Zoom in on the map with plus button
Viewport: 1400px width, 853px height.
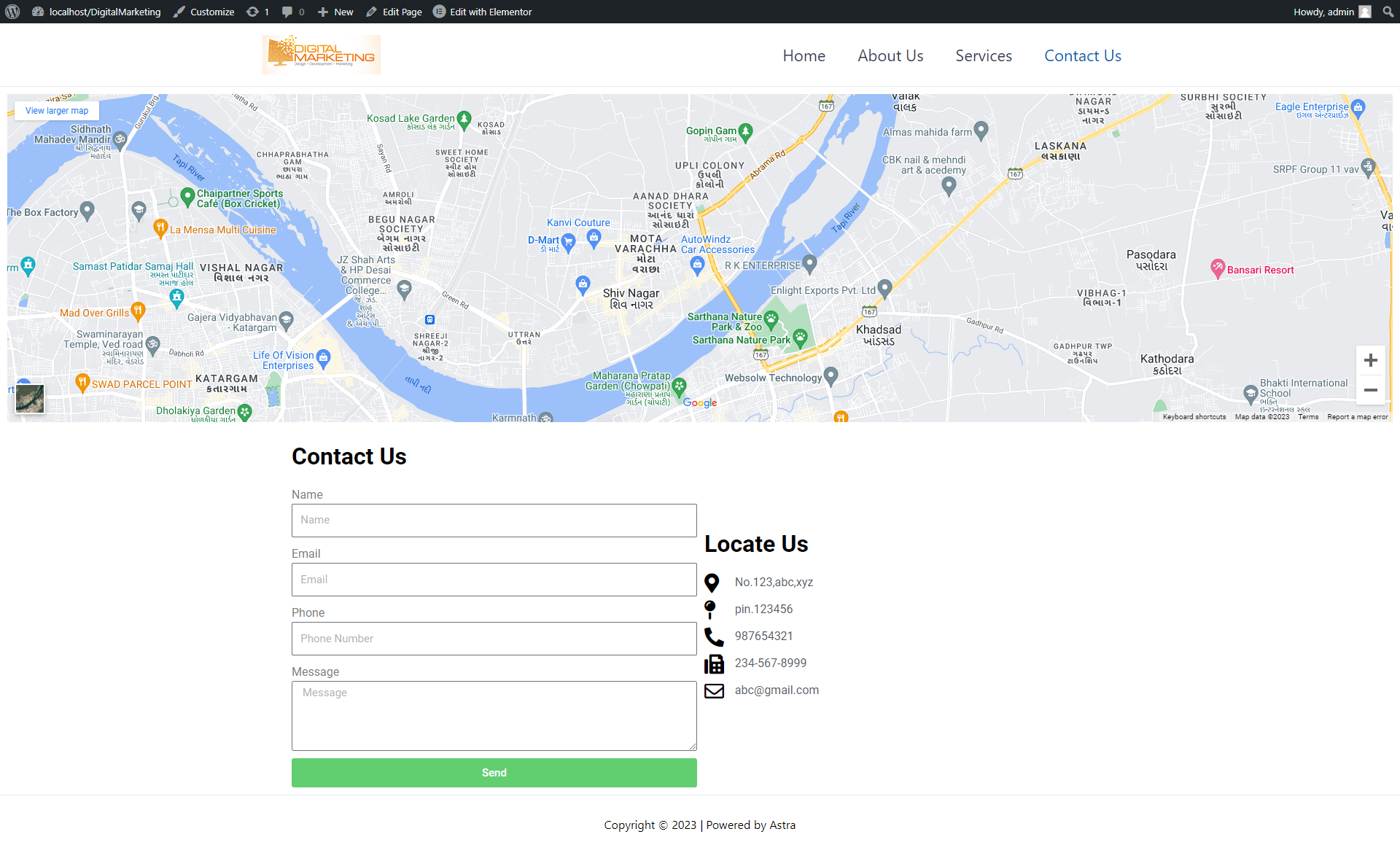pyautogui.click(x=1371, y=360)
